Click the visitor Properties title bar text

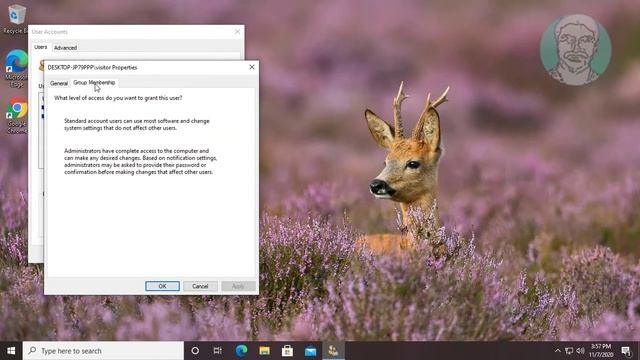(92, 67)
